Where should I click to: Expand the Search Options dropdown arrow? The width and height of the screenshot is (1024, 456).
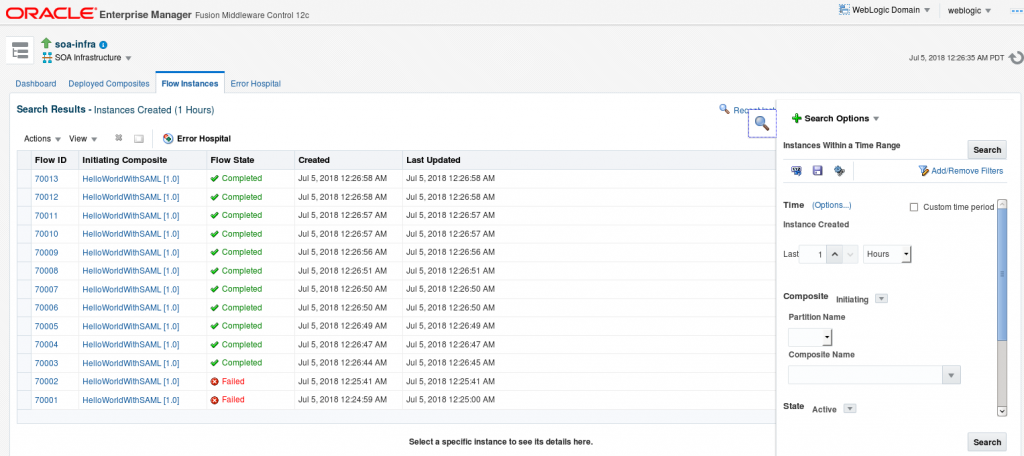tap(876, 119)
